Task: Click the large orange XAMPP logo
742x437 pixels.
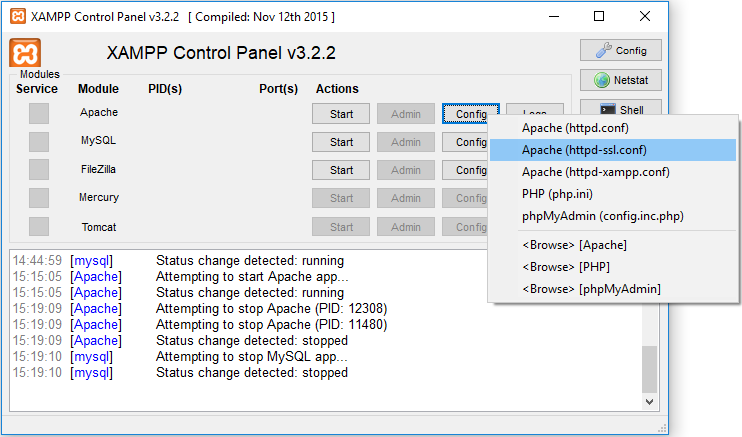Action: point(25,53)
